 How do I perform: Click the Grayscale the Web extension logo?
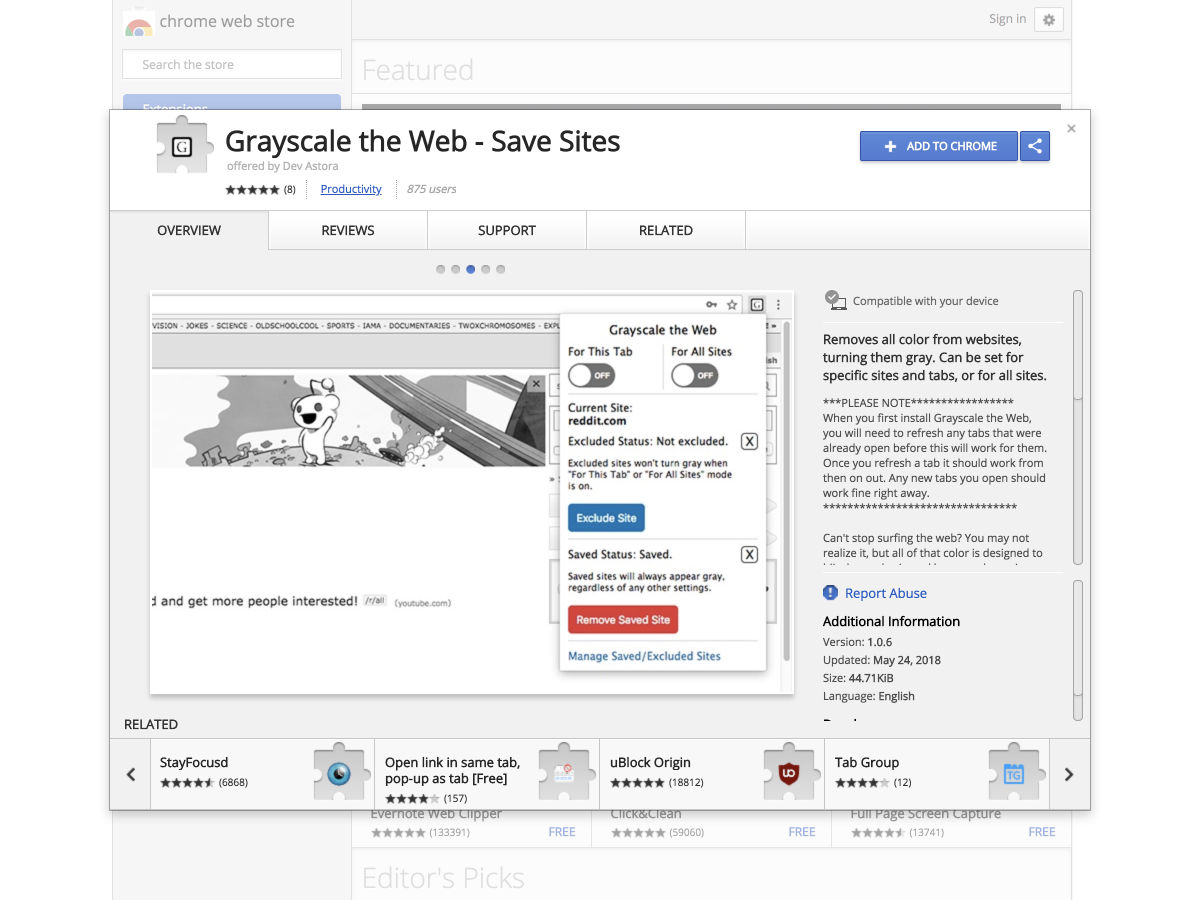182,147
